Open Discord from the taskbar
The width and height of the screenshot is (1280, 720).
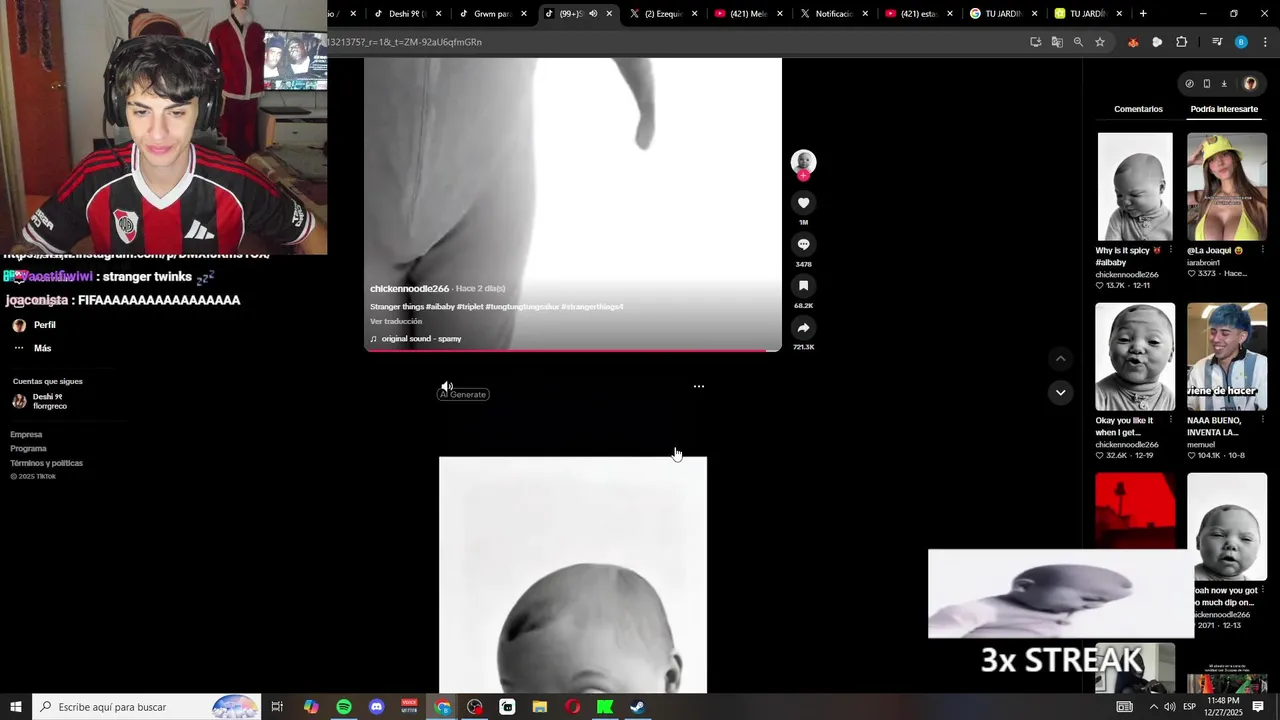[x=376, y=707]
